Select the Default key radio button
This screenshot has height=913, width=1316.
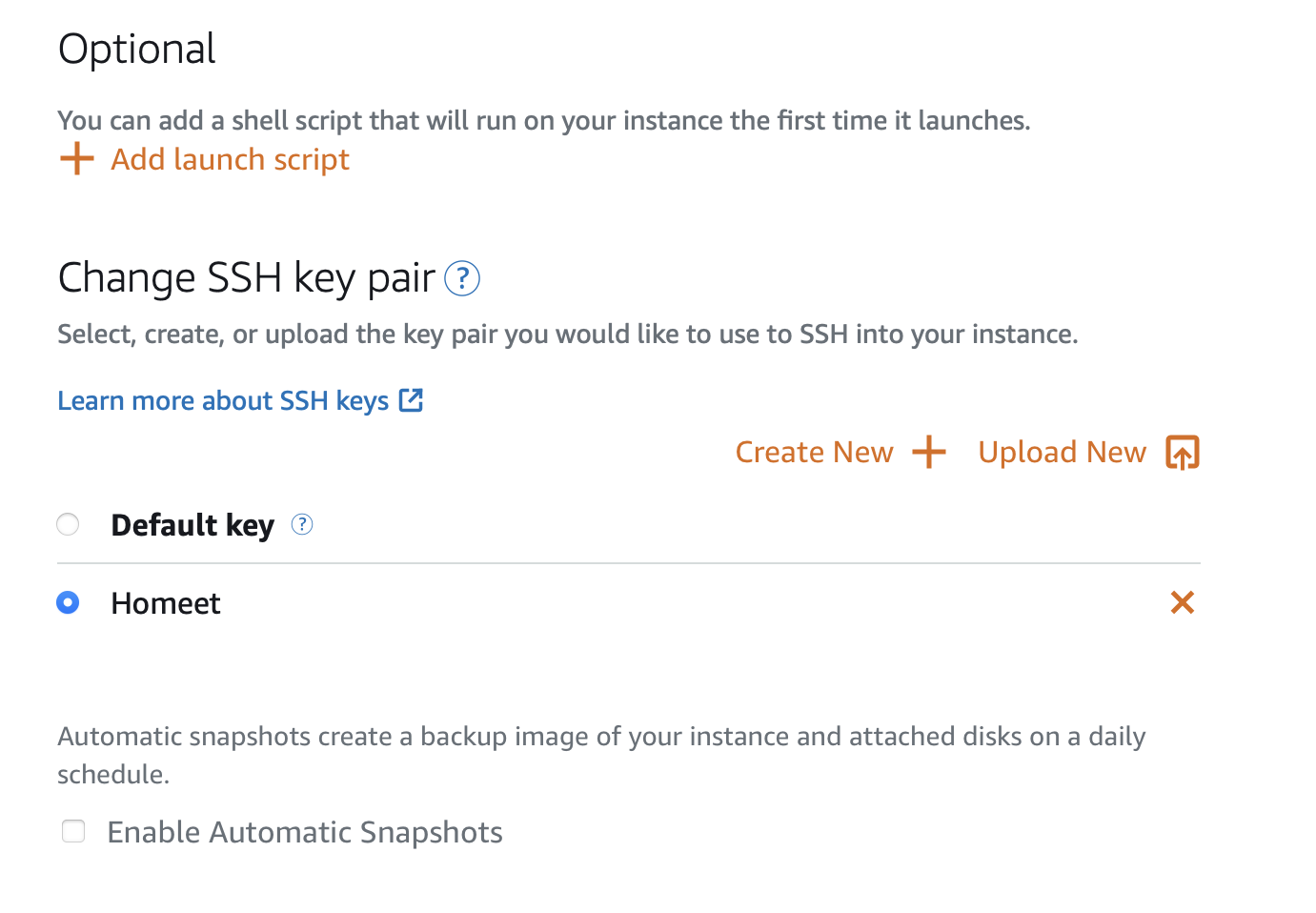(68, 524)
